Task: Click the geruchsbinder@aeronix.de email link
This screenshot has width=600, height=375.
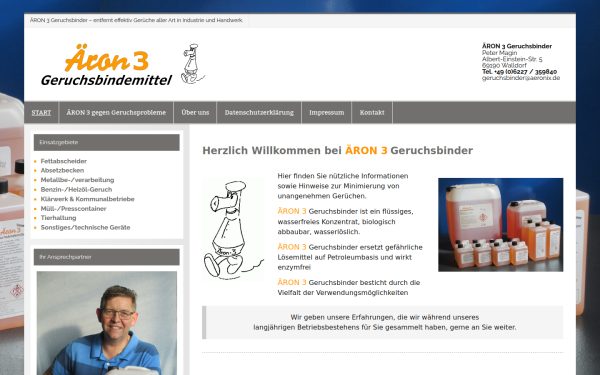Action: click(521, 78)
